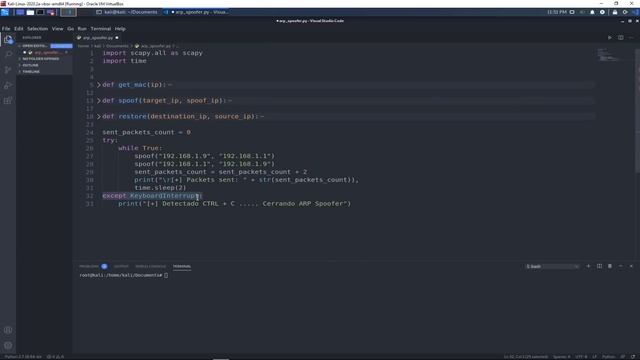Expand folded spoof function

(x=98, y=100)
